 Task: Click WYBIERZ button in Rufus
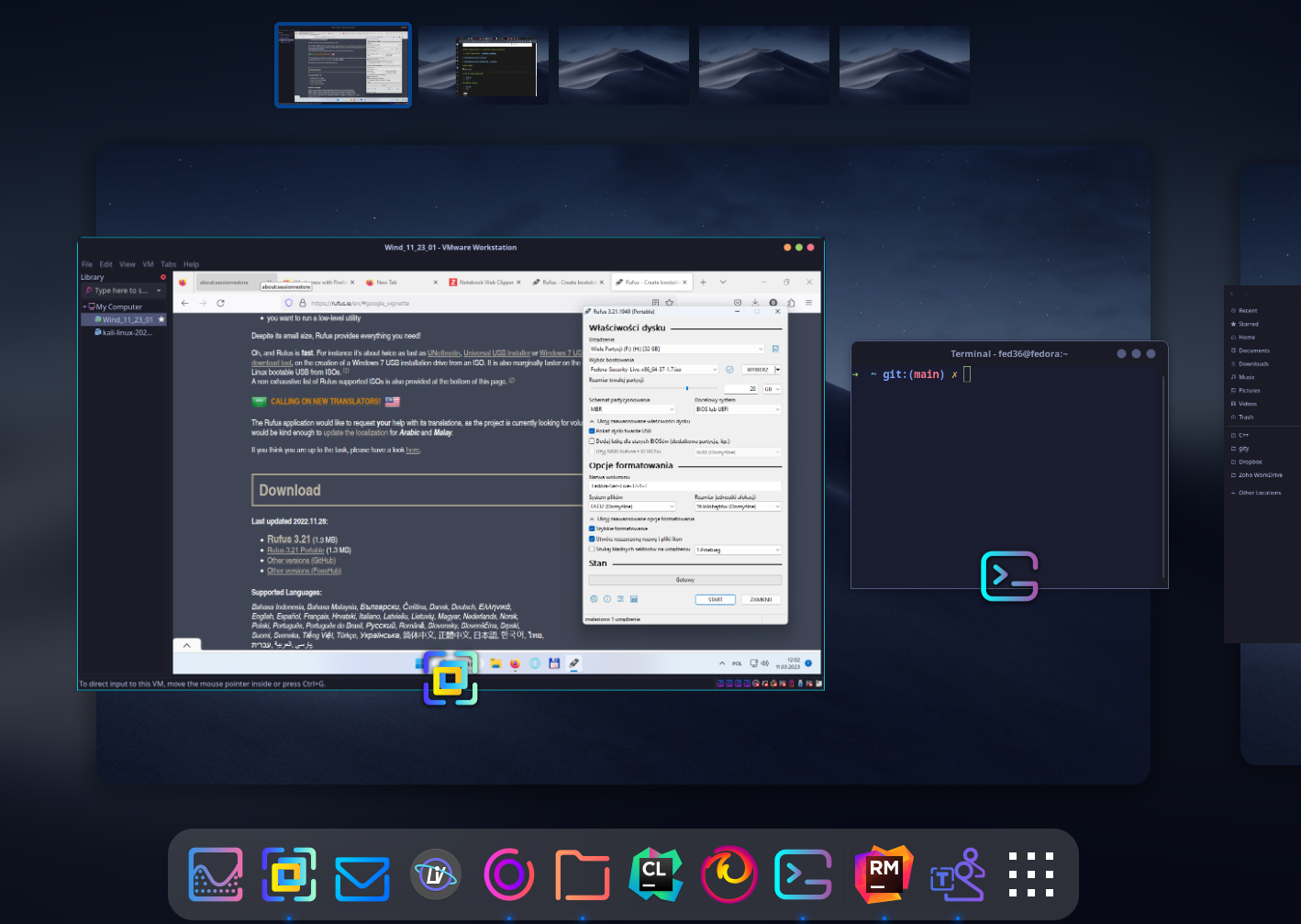coord(758,370)
